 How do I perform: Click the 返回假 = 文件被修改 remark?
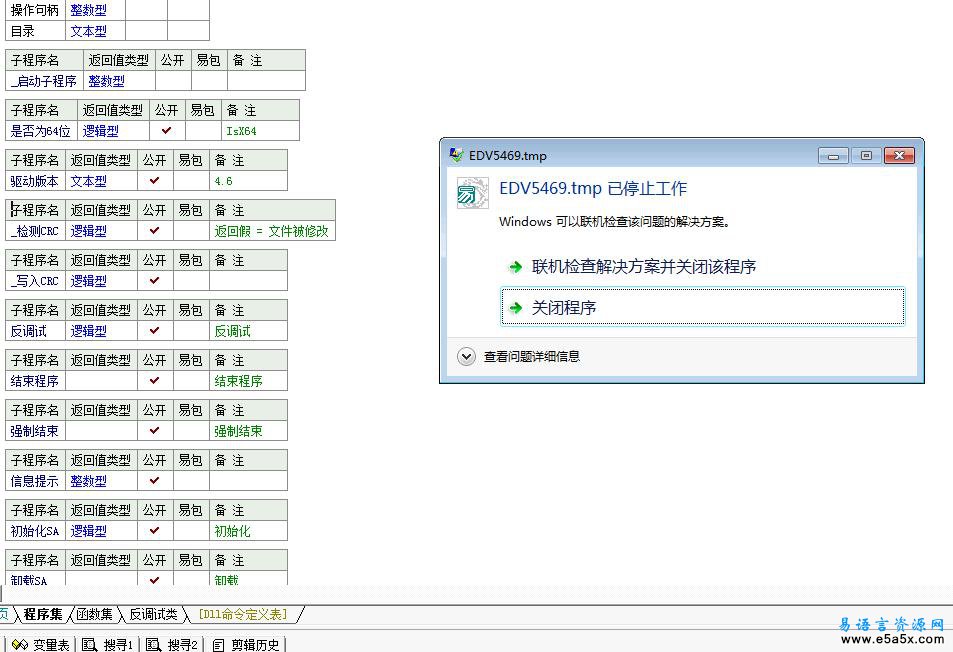coord(272,230)
